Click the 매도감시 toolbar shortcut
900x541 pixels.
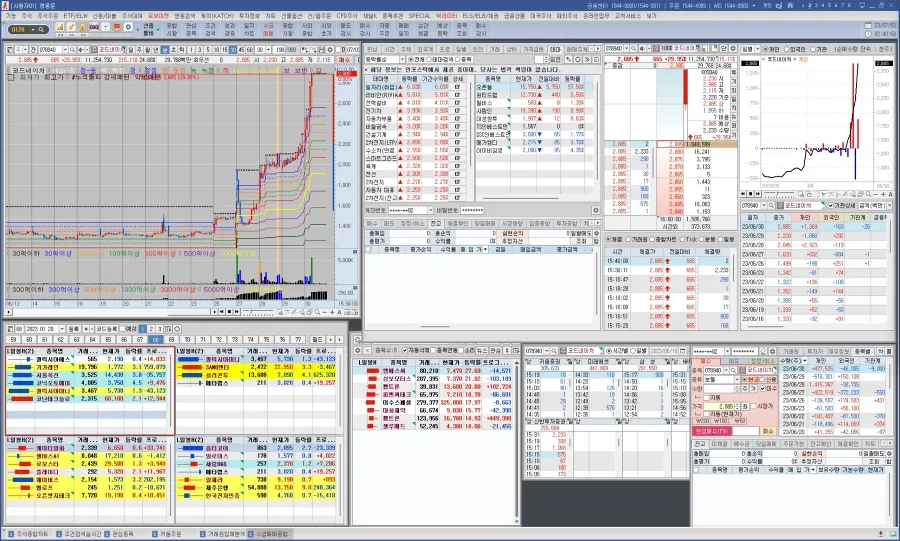[345, 29]
